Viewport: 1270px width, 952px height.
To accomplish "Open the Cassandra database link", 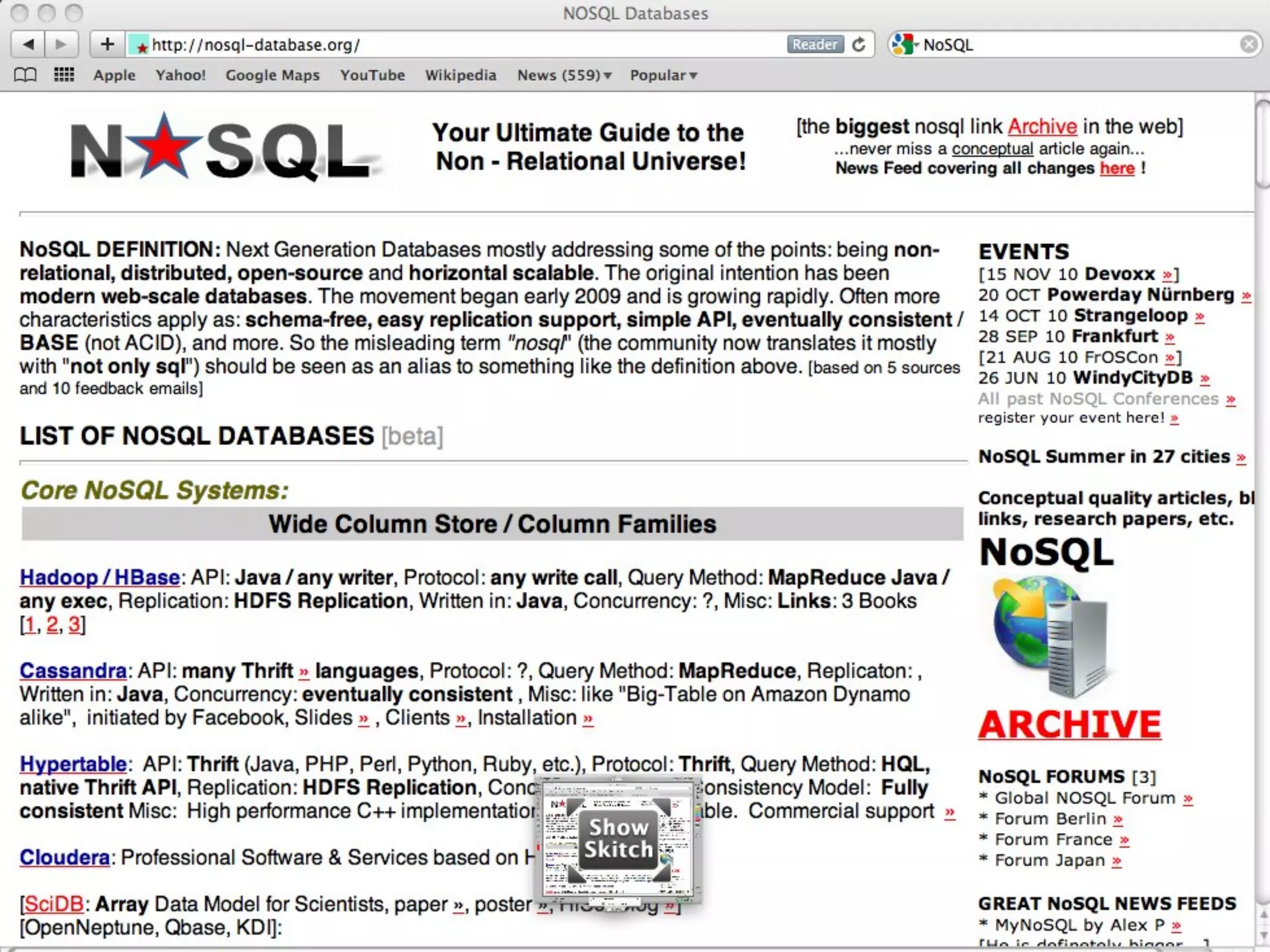I will [x=73, y=671].
